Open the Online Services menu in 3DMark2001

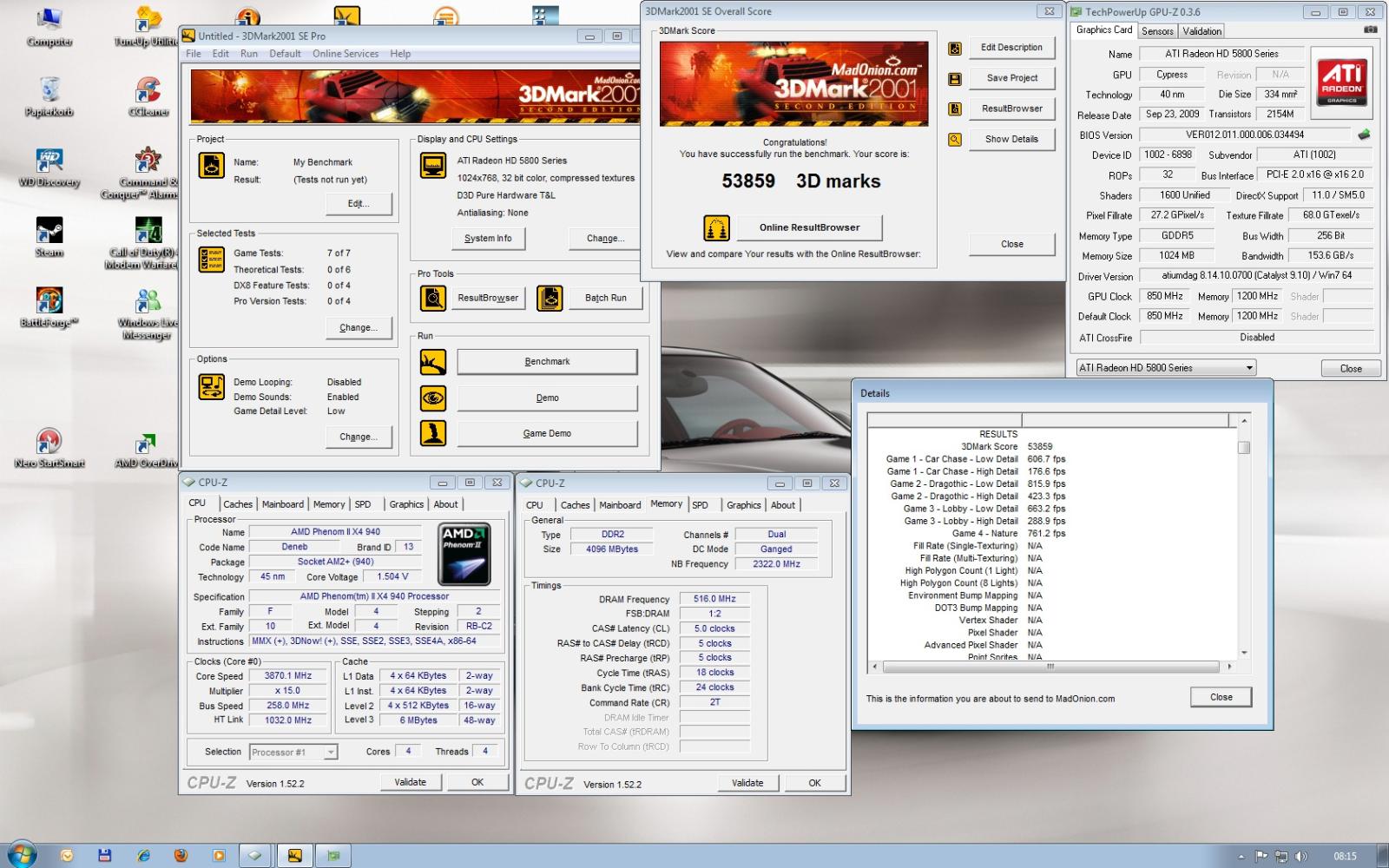pos(346,54)
